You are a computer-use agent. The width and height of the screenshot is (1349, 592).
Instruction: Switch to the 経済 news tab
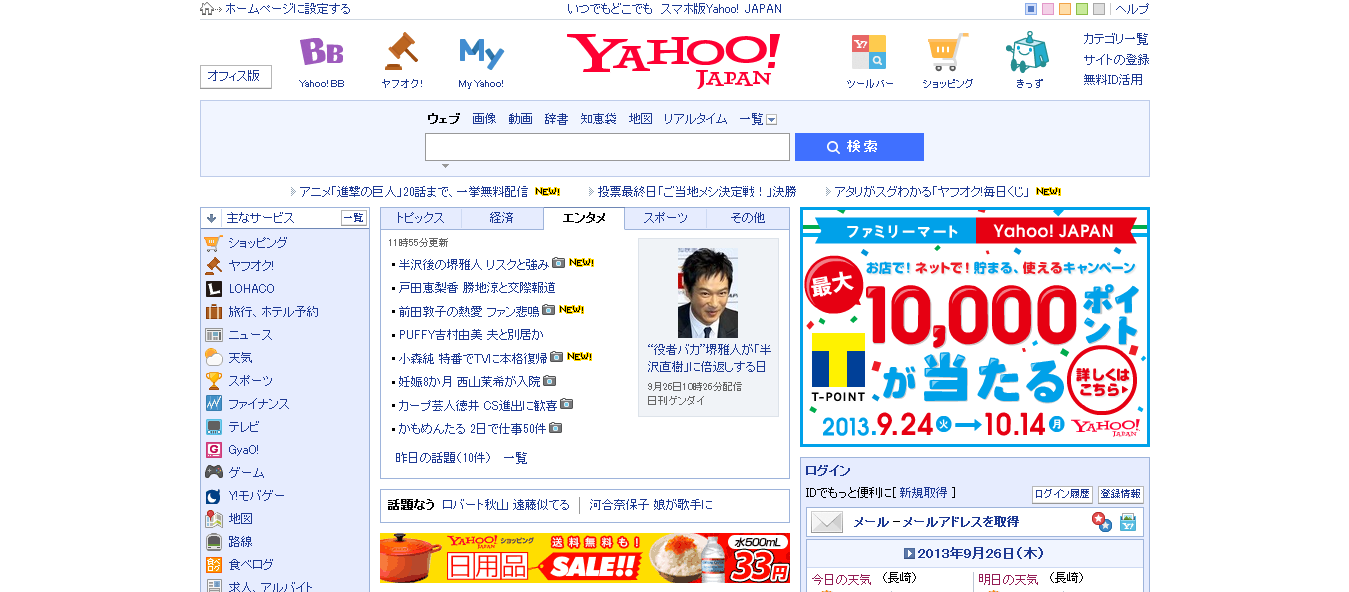pos(502,218)
